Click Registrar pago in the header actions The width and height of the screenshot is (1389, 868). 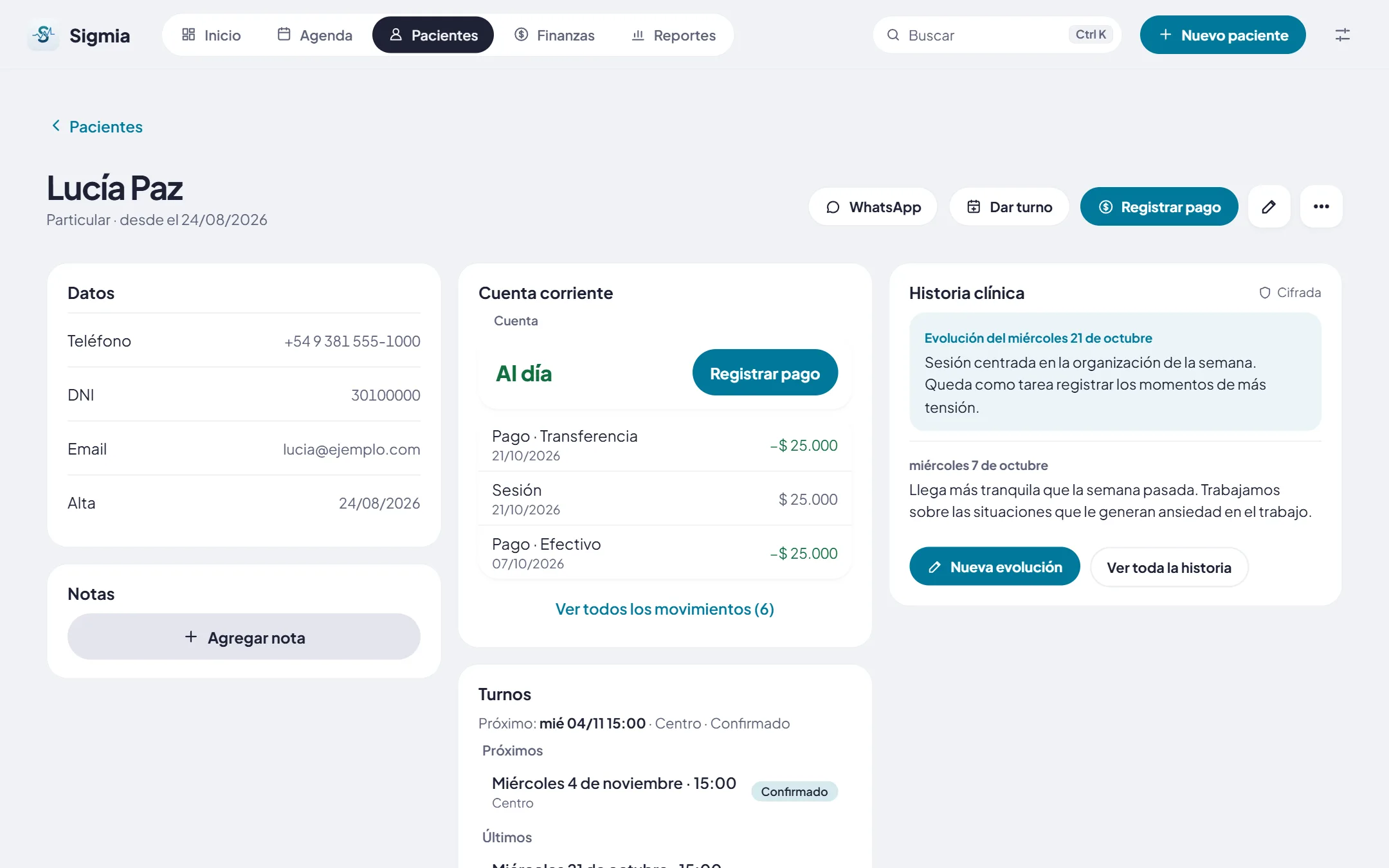tap(1159, 206)
